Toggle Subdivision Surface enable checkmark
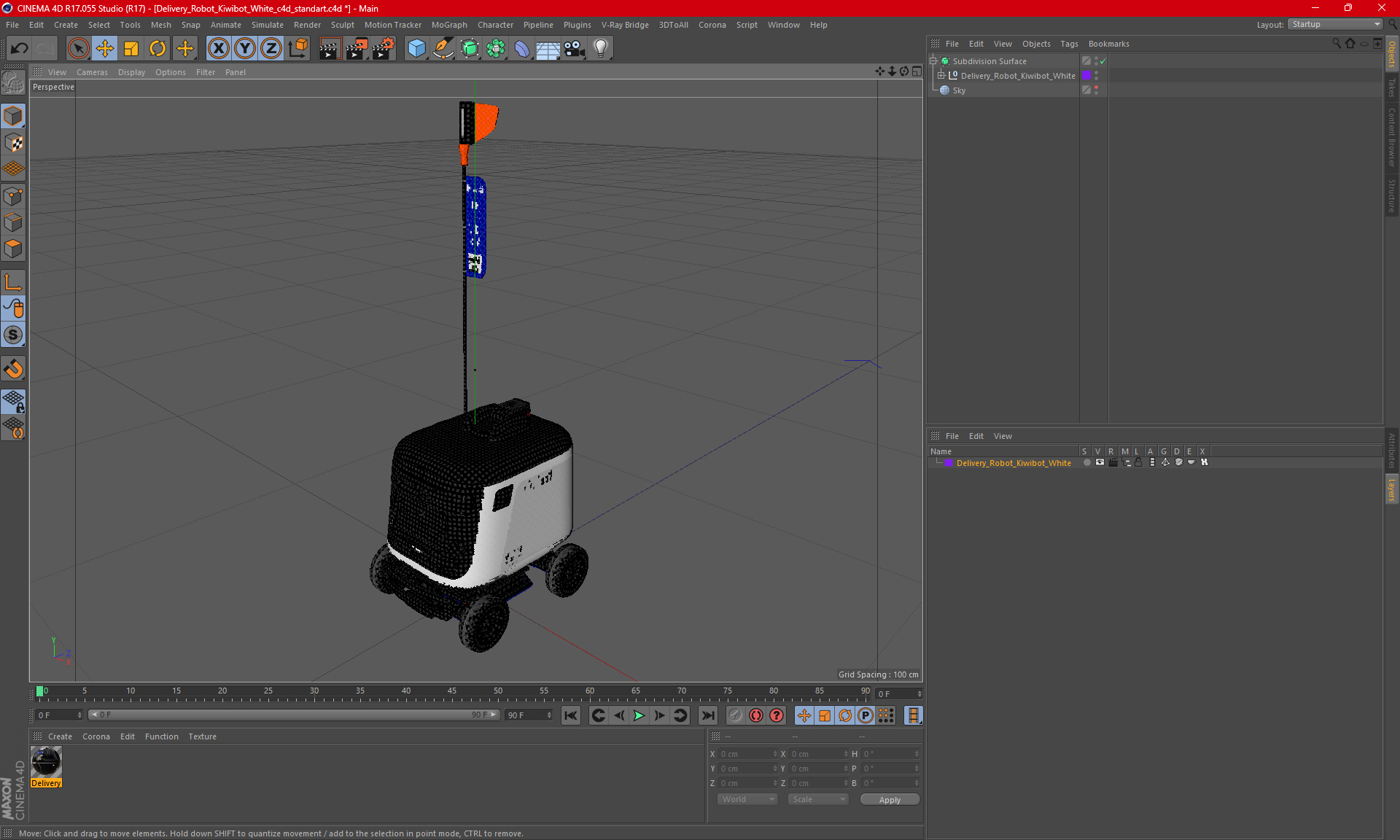The width and height of the screenshot is (1400, 840). [x=1103, y=61]
